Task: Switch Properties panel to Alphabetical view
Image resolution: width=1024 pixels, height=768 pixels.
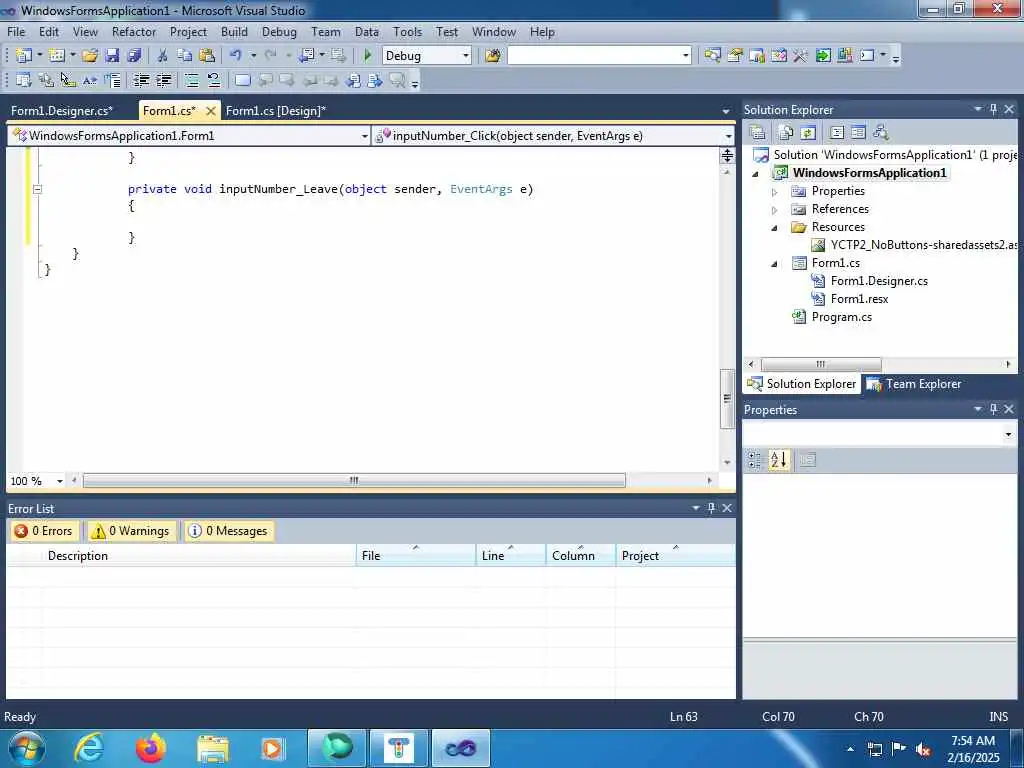Action: pos(778,460)
